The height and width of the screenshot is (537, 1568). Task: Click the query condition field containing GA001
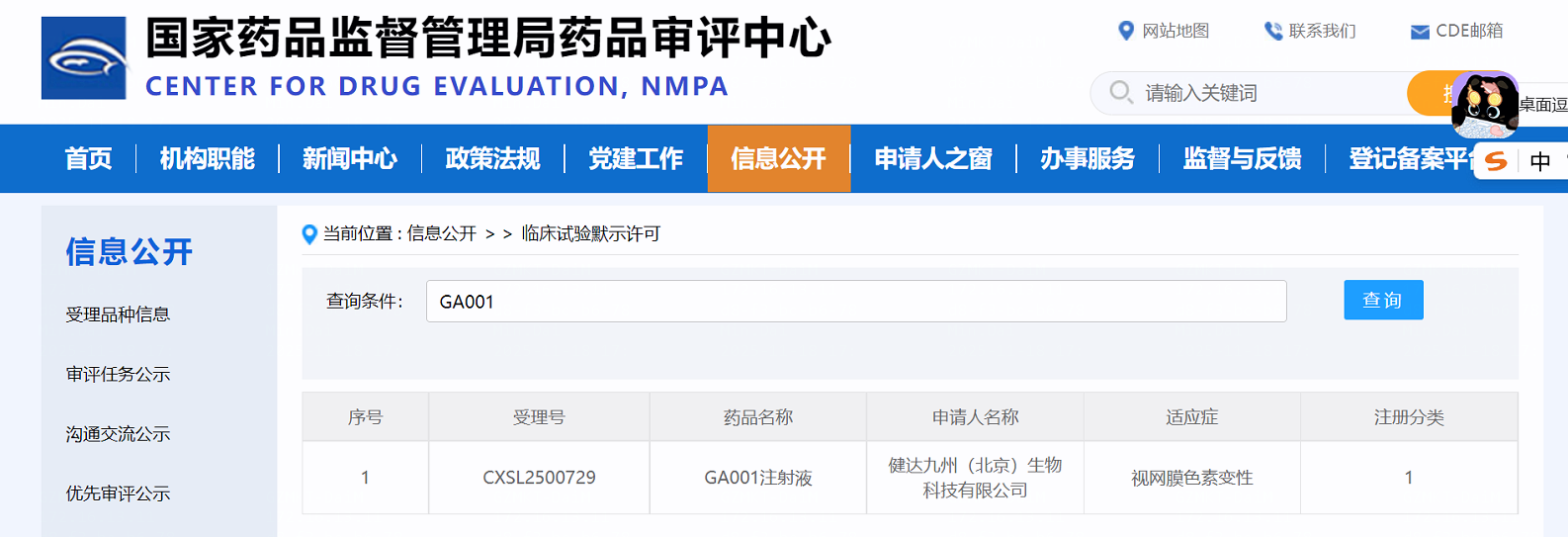coord(855,302)
